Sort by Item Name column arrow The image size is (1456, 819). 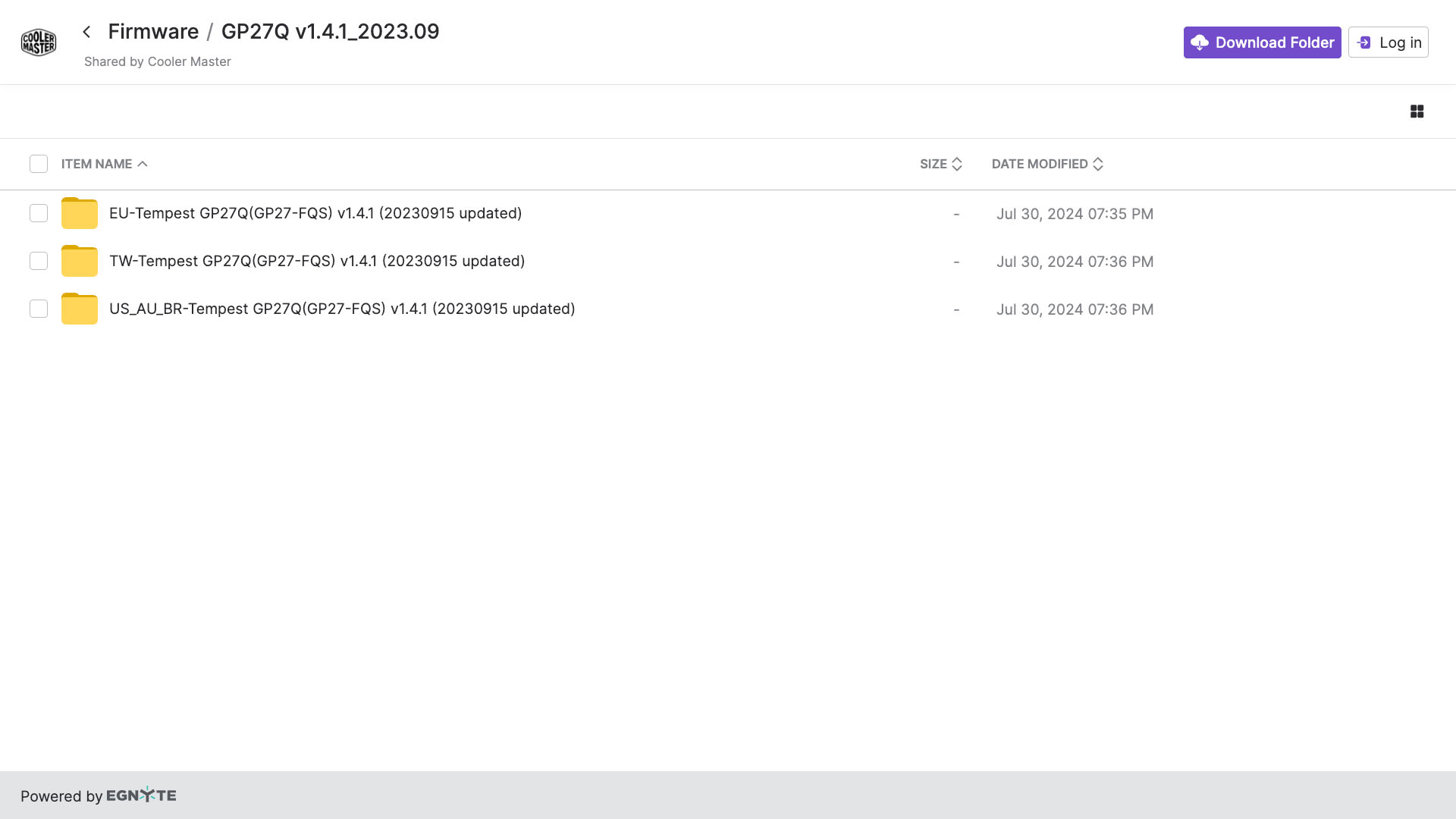tap(142, 164)
